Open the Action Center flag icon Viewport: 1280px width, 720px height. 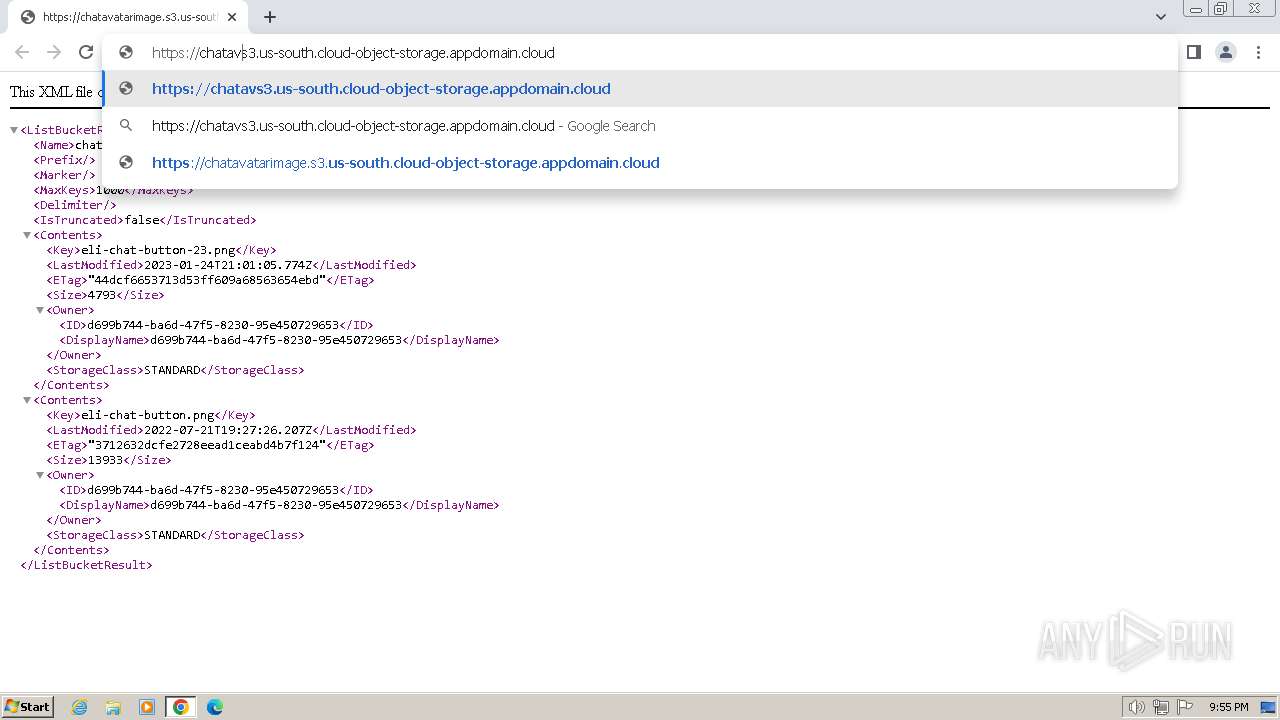1185,707
